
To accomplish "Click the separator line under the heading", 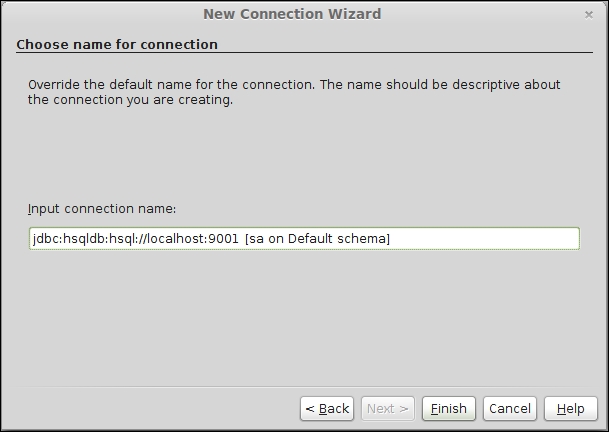I will point(304,52).
